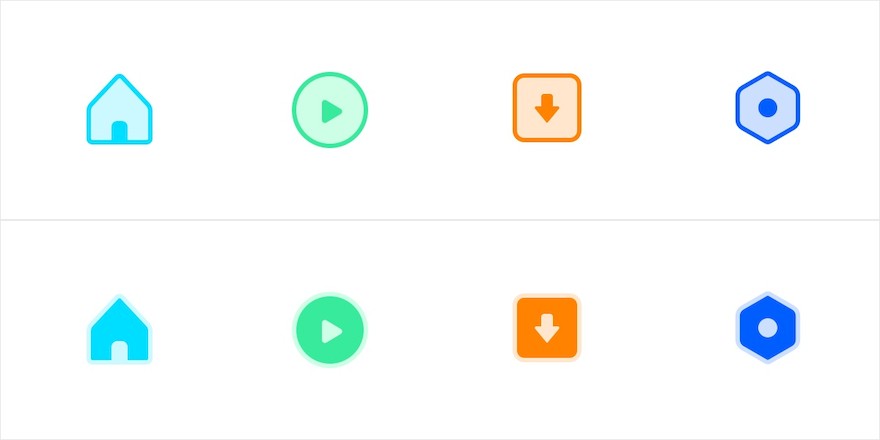Click the outlined orange download square icon
Screen dimensions: 880x440
click(x=547, y=108)
